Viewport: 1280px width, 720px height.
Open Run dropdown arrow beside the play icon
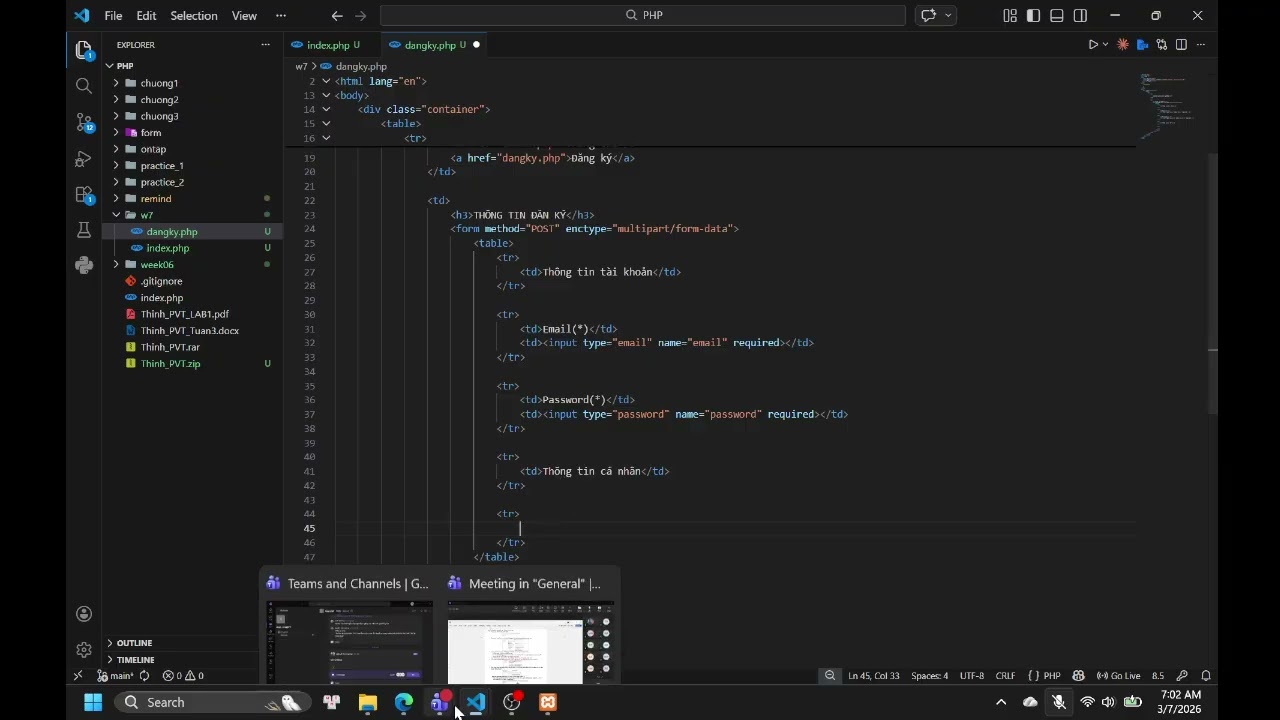pos(1105,45)
